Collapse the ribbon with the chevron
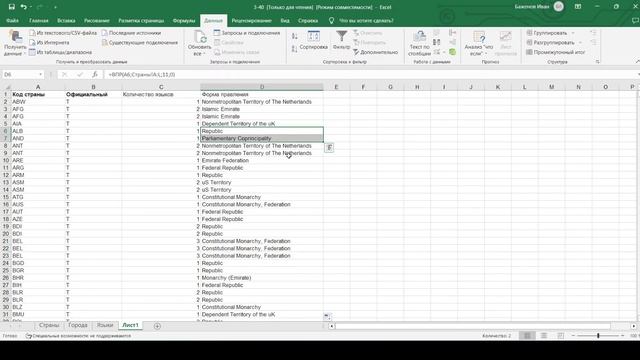The height and width of the screenshot is (360, 640). 637,61
